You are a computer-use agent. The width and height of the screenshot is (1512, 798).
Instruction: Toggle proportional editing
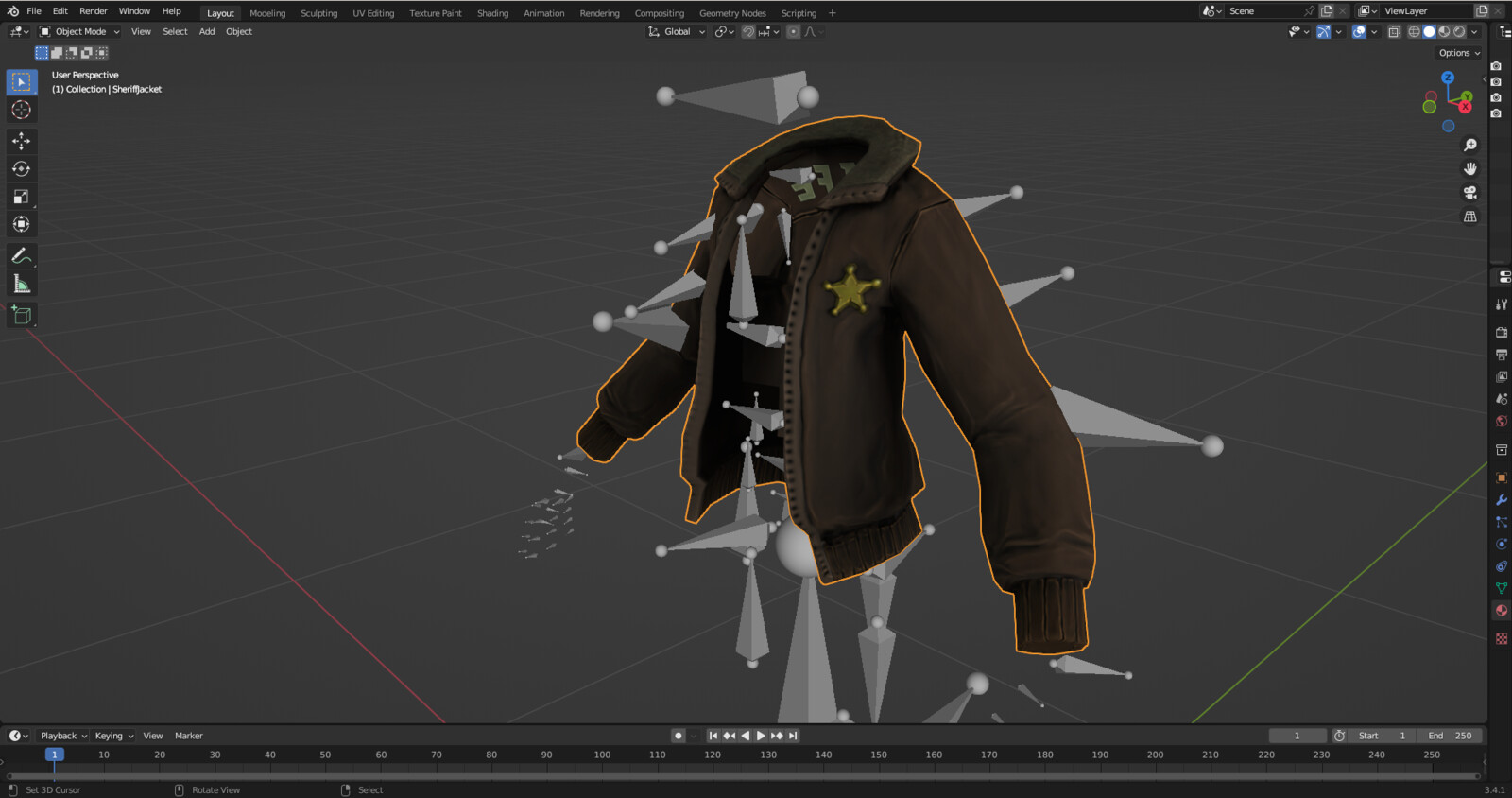point(793,32)
